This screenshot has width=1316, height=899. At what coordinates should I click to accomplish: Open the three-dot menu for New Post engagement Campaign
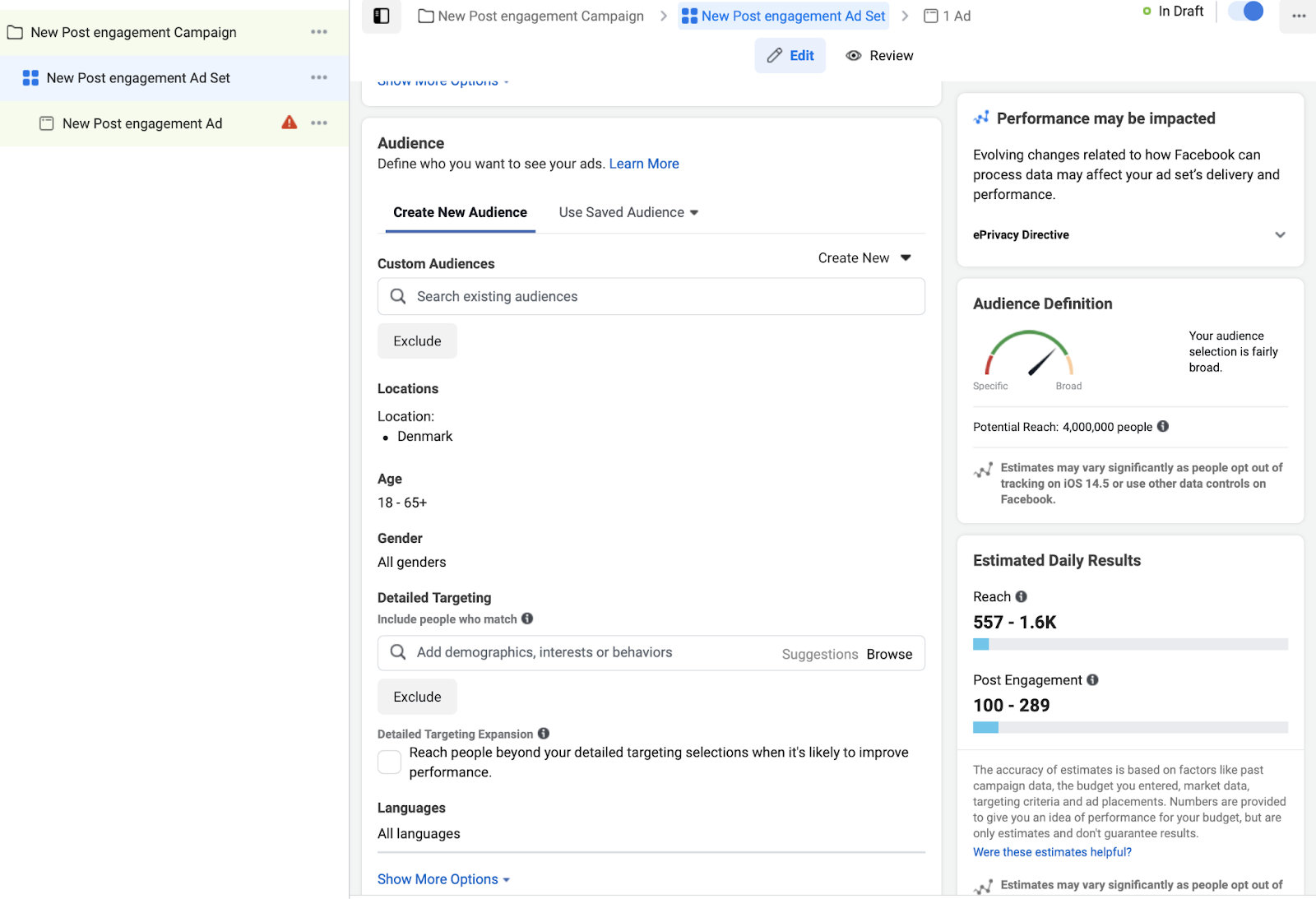point(319,32)
